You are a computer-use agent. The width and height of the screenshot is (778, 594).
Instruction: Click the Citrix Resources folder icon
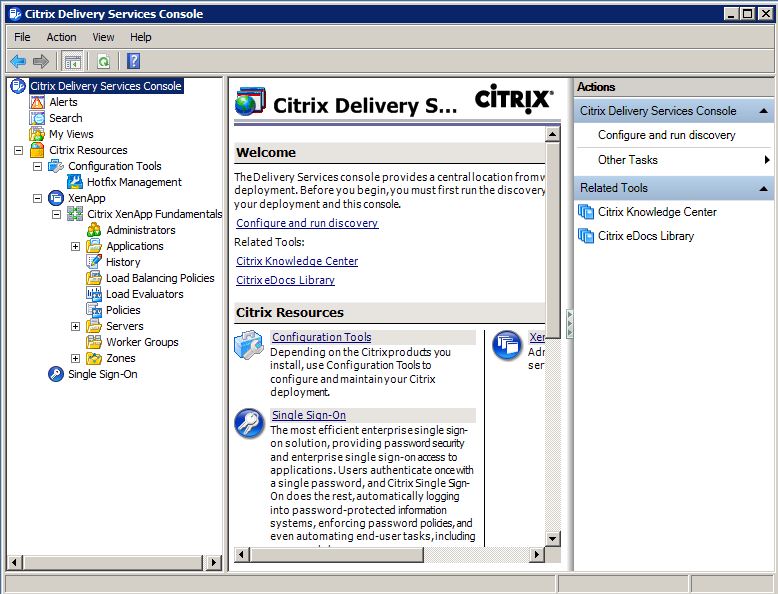pyautogui.click(x=37, y=150)
